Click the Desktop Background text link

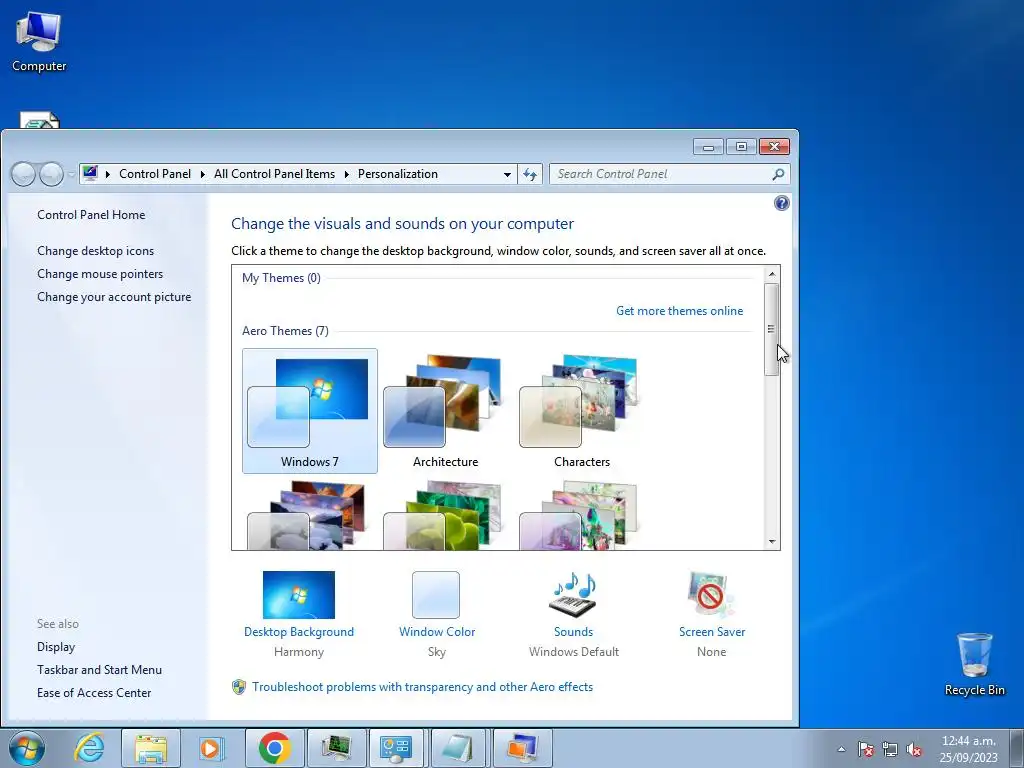point(298,632)
